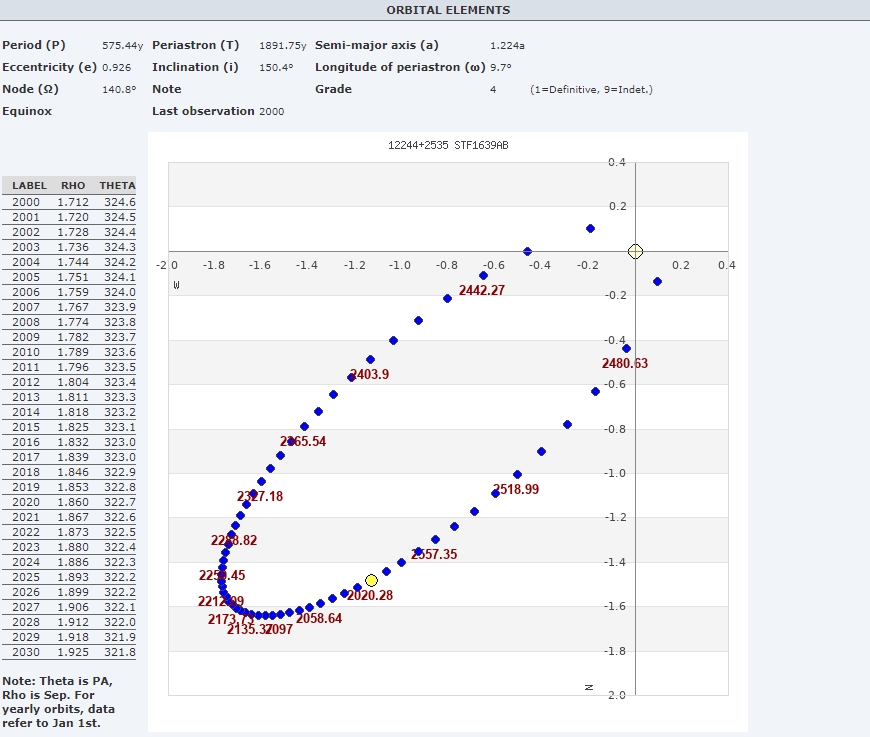Click the ORBITAL ELEMENTS section header
This screenshot has height=737, width=870.
tap(448, 10)
